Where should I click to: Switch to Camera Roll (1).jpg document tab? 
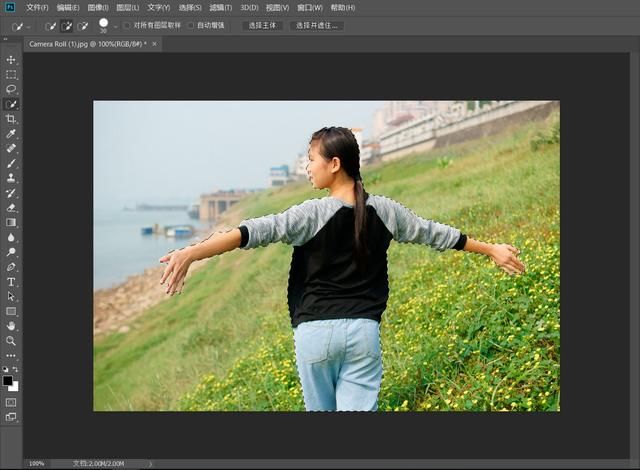click(88, 44)
